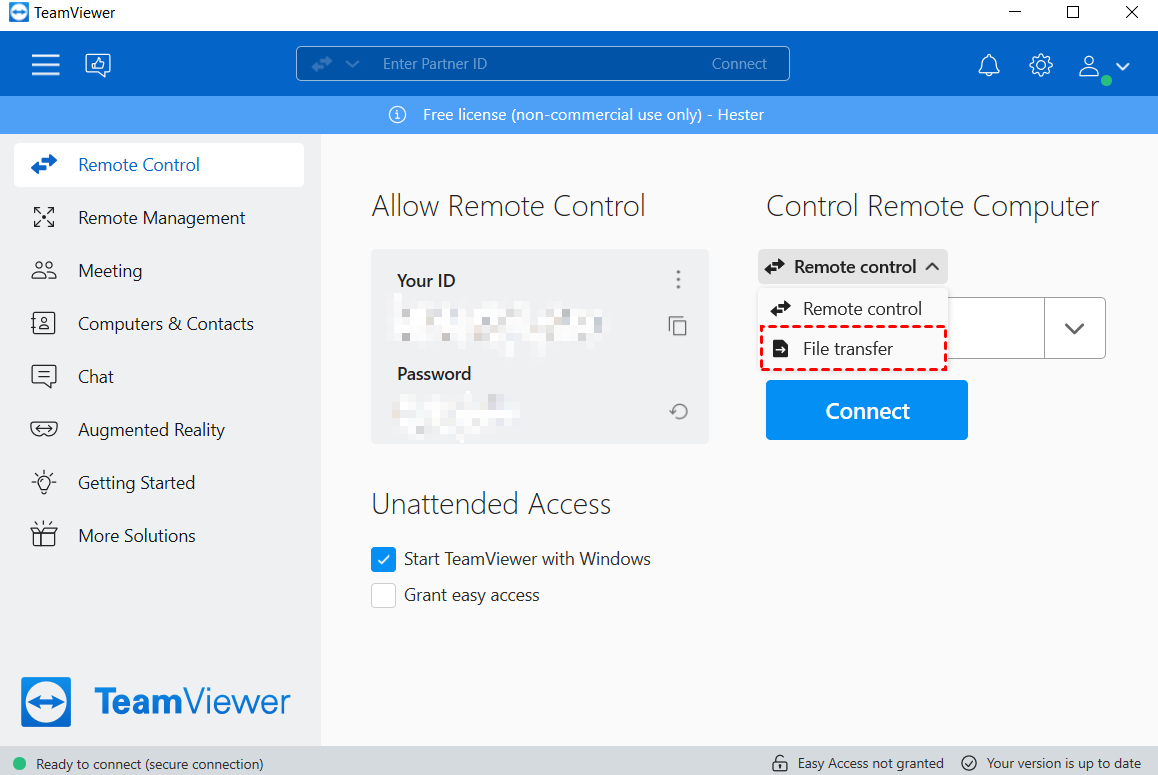Open settings gear in header
The height and width of the screenshot is (775, 1158).
(x=1041, y=66)
